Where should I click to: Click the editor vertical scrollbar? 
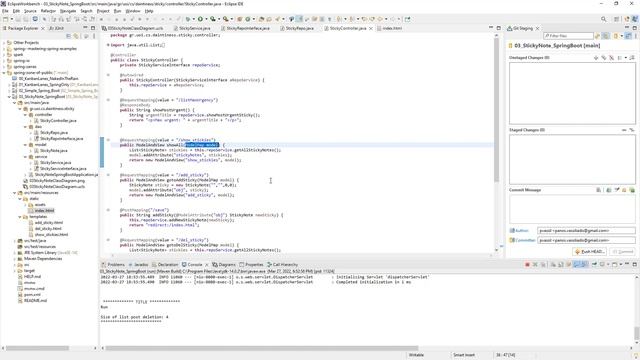coord(496,110)
